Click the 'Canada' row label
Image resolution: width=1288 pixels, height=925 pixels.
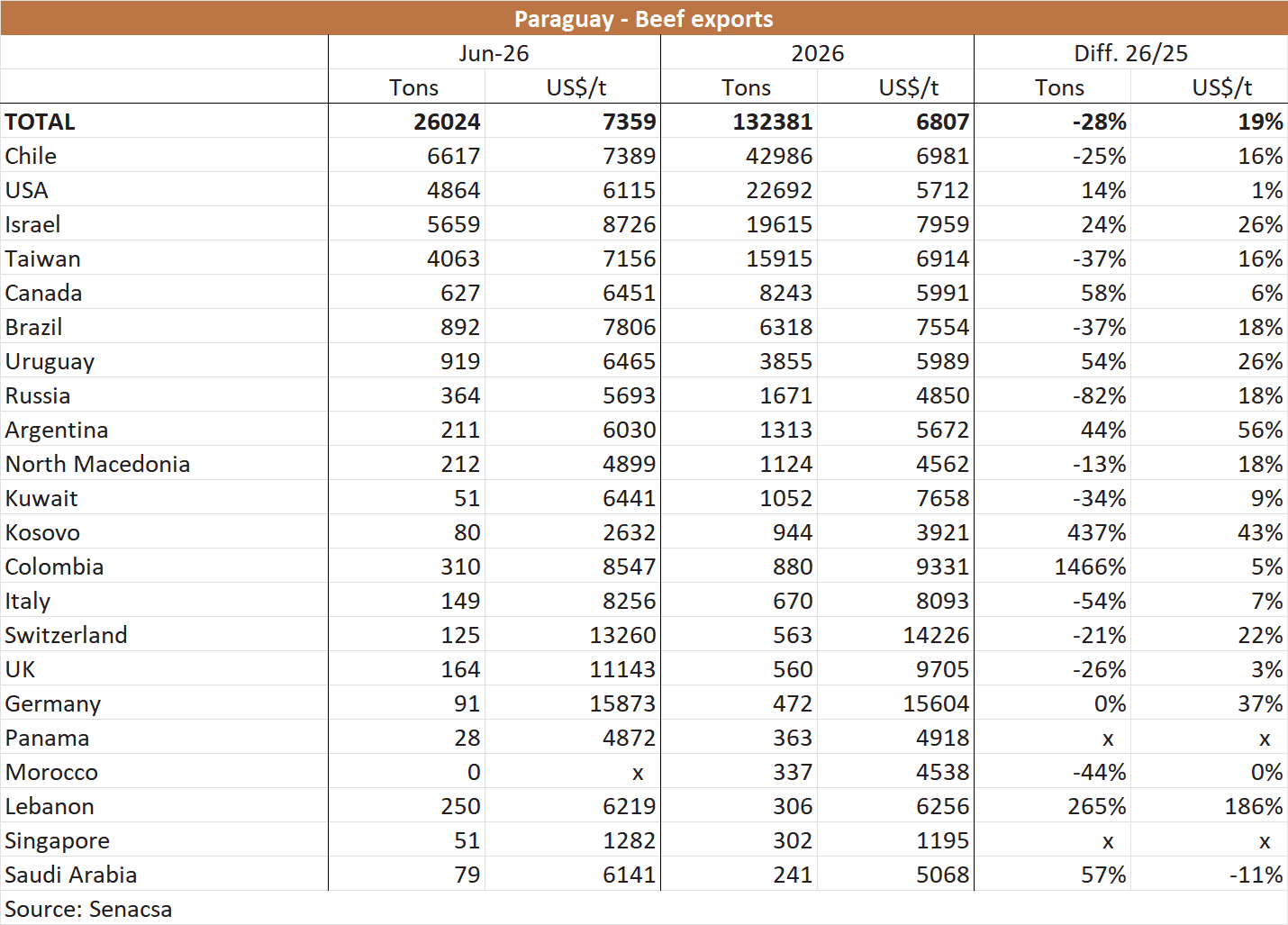[43, 293]
